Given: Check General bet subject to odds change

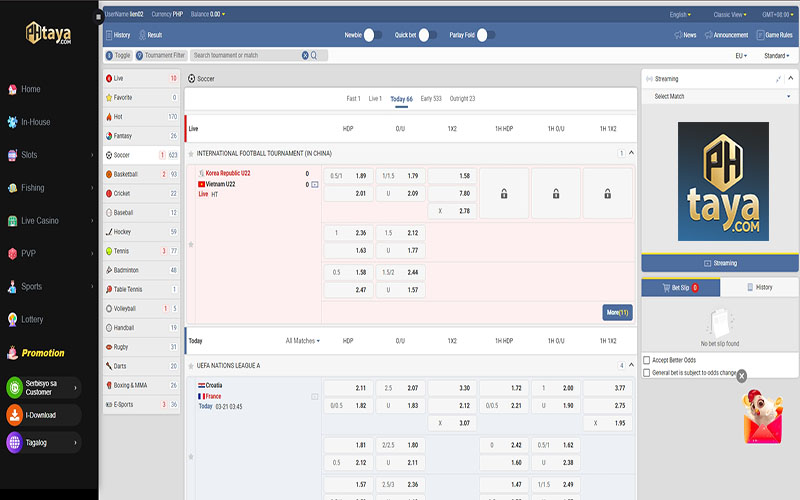Looking at the screenshot, I should point(646,373).
